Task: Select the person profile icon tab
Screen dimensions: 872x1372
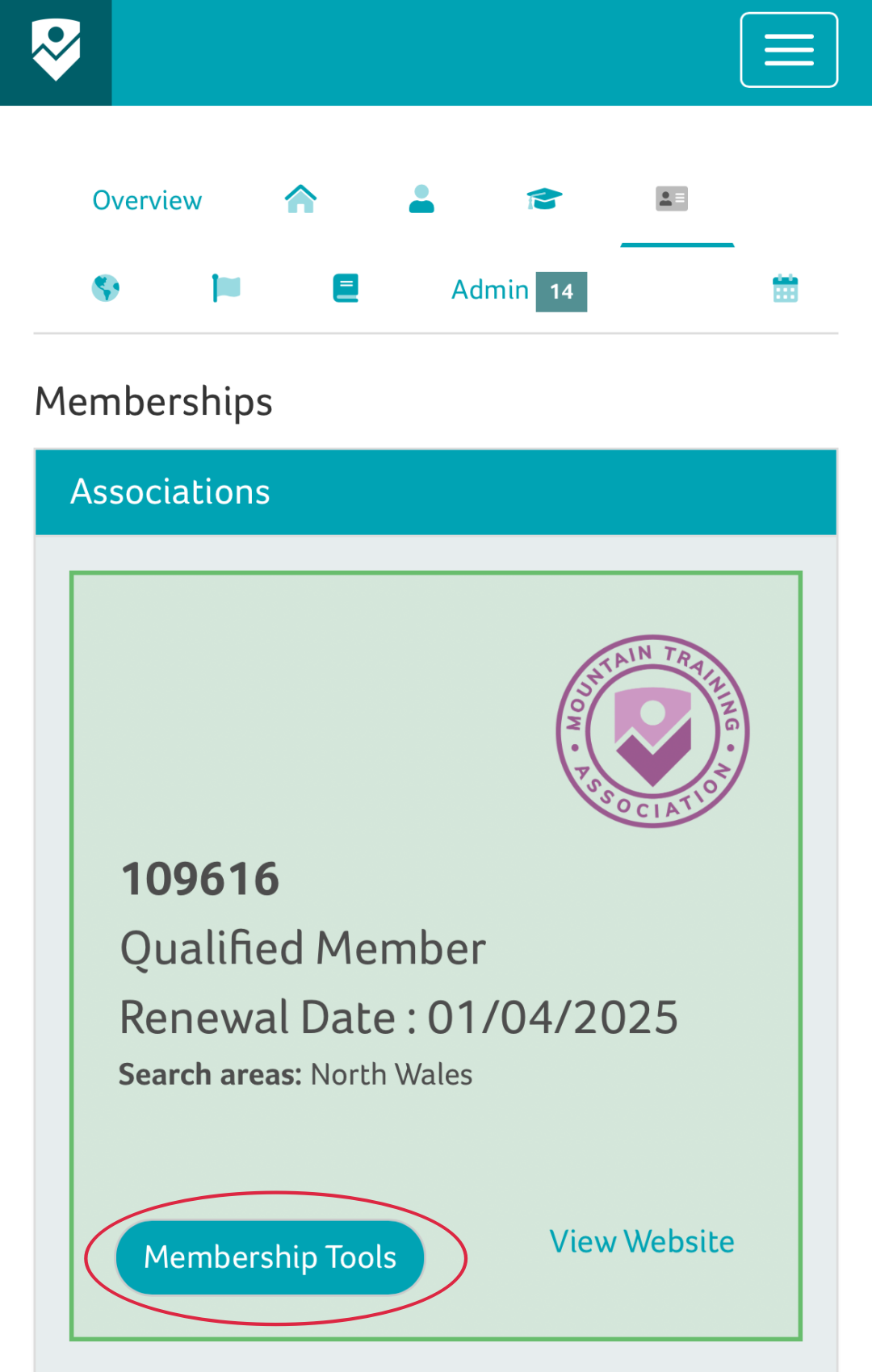Action: click(421, 199)
